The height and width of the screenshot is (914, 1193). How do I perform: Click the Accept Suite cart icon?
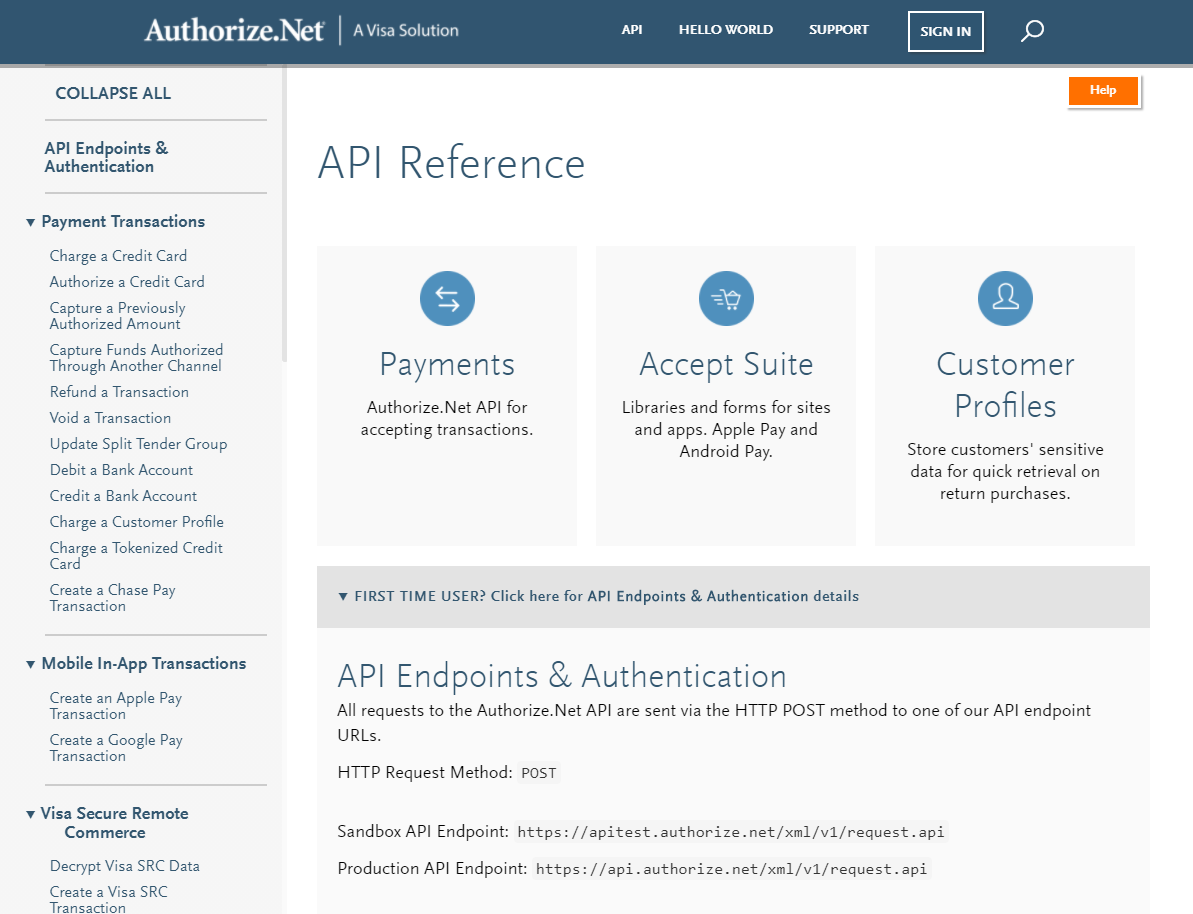coord(726,298)
